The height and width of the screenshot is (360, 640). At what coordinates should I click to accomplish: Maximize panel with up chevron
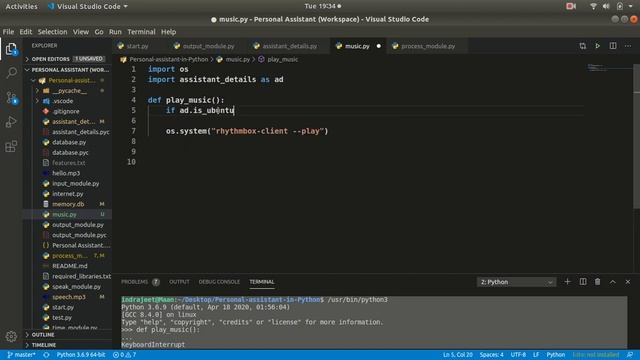point(613,282)
